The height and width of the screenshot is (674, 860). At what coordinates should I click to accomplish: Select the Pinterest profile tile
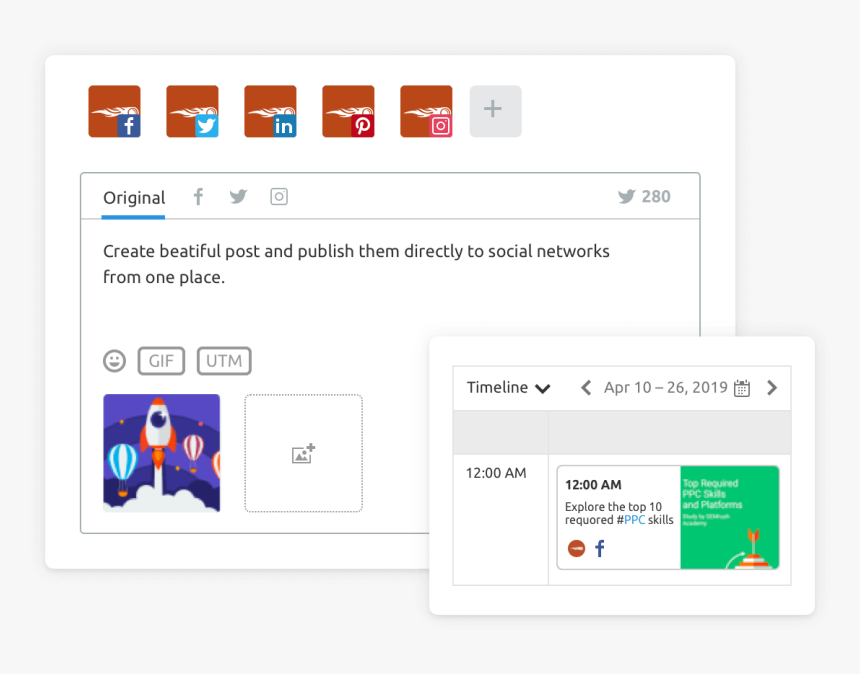coord(348,111)
